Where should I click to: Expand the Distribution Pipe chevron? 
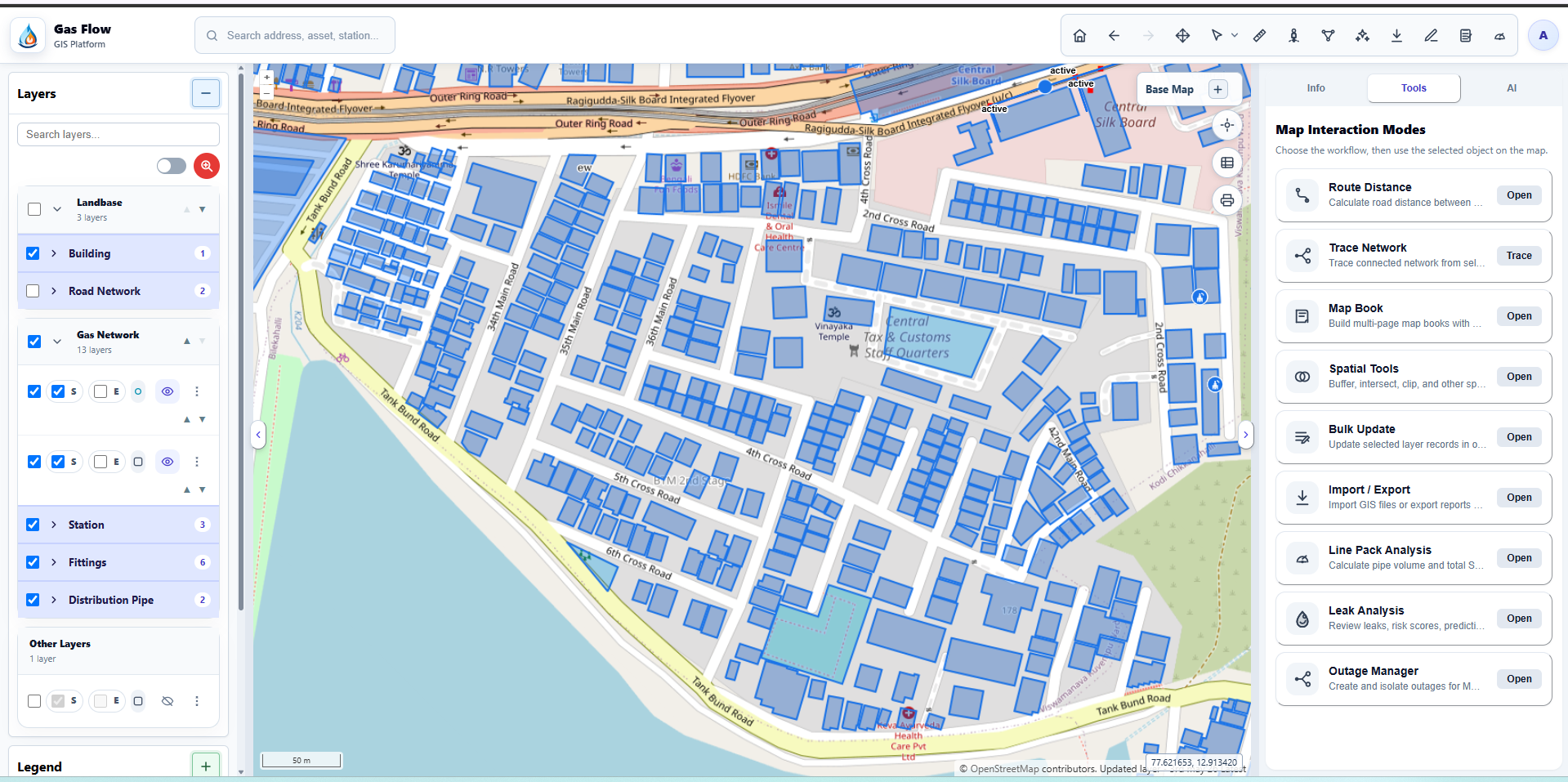pyautogui.click(x=54, y=600)
